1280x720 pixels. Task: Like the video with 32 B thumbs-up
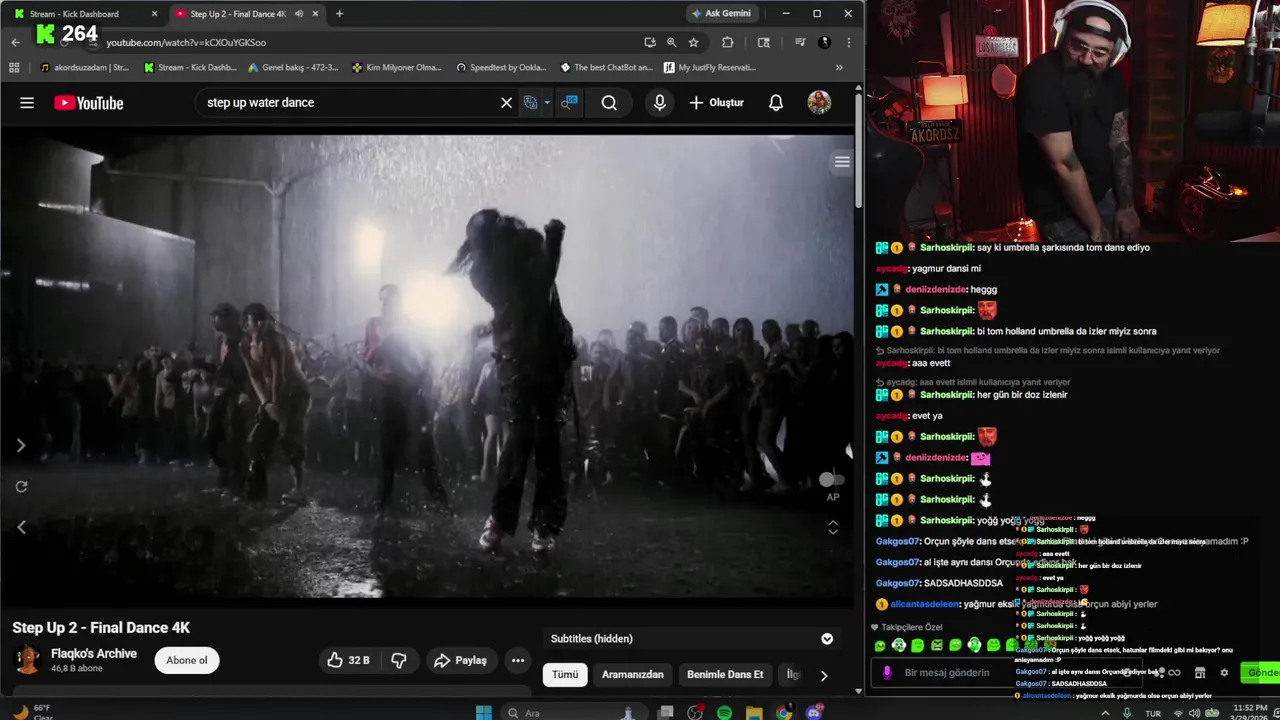pyautogui.click(x=349, y=660)
